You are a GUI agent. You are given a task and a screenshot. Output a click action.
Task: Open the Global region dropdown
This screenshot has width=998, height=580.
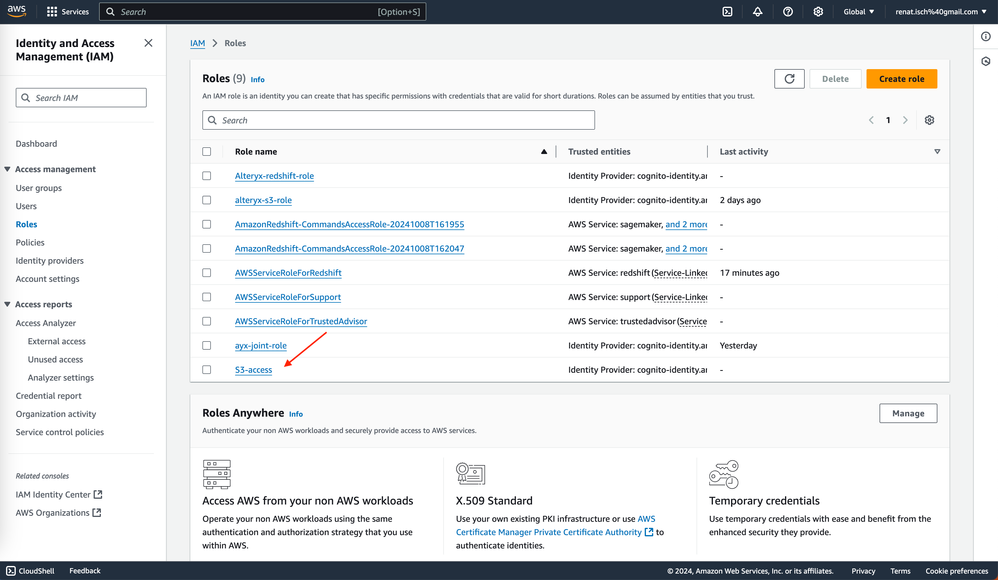point(859,11)
